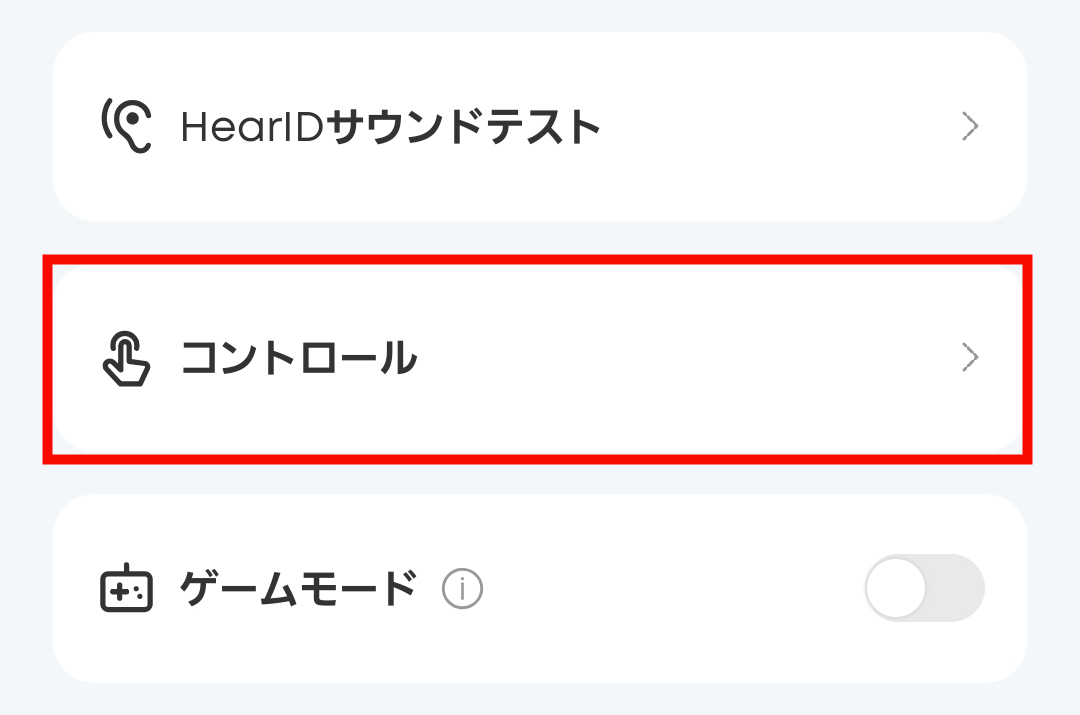
Task: Click grey track of ゲームモード toggle
Action: pos(955,588)
